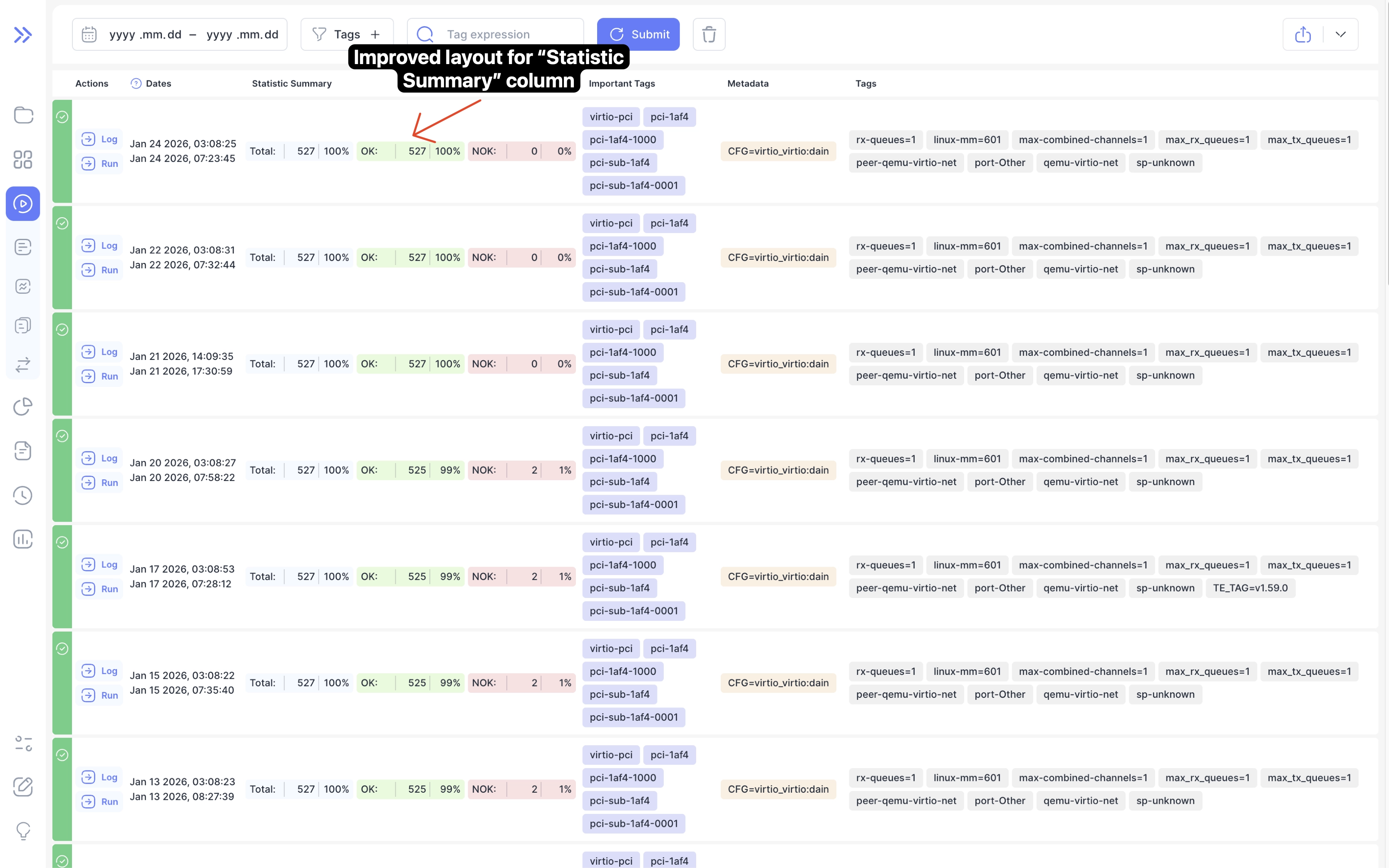This screenshot has height=868, width=1389.
Task: Click the export share icon
Action: 1303,35
